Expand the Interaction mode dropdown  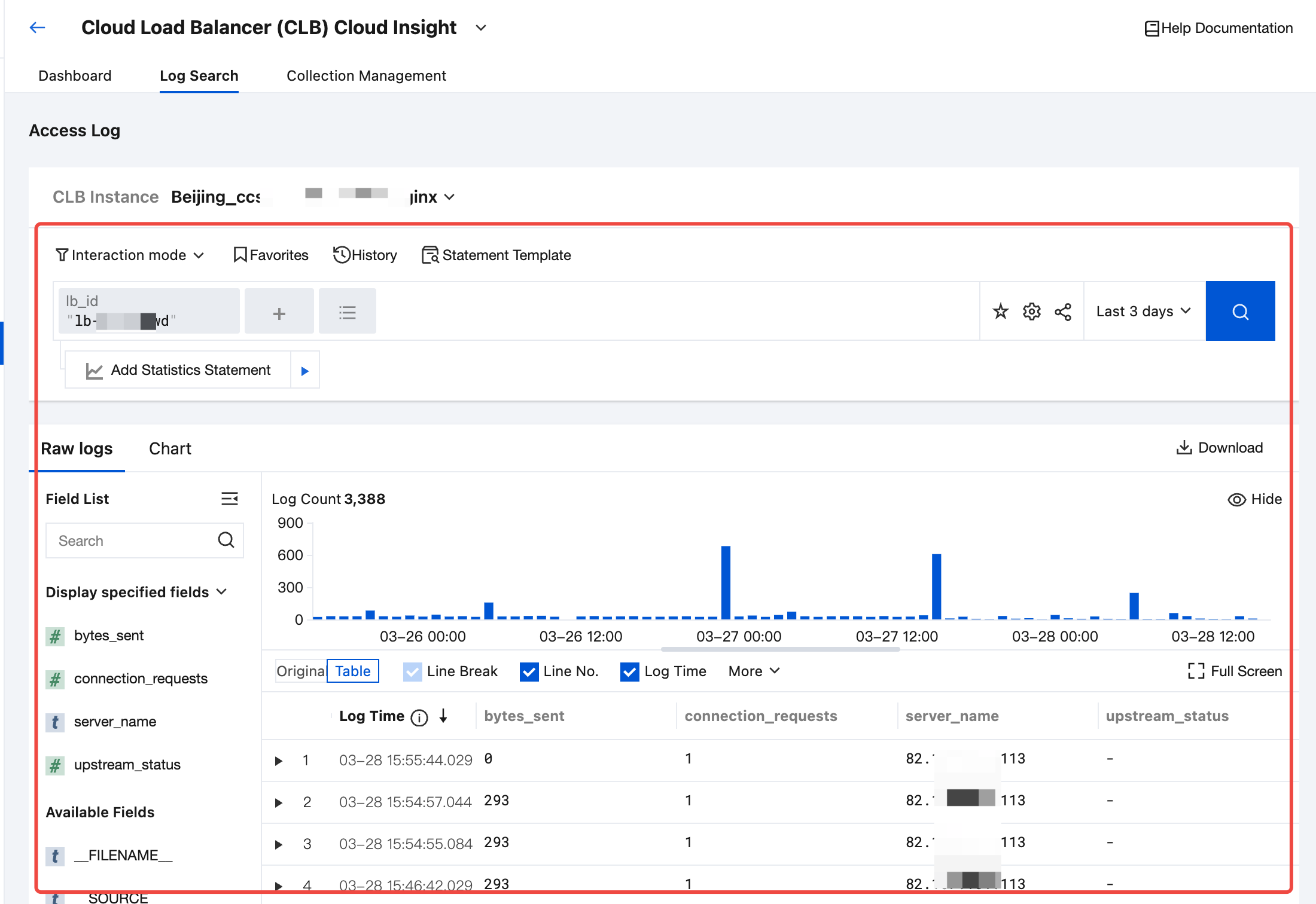coord(130,255)
